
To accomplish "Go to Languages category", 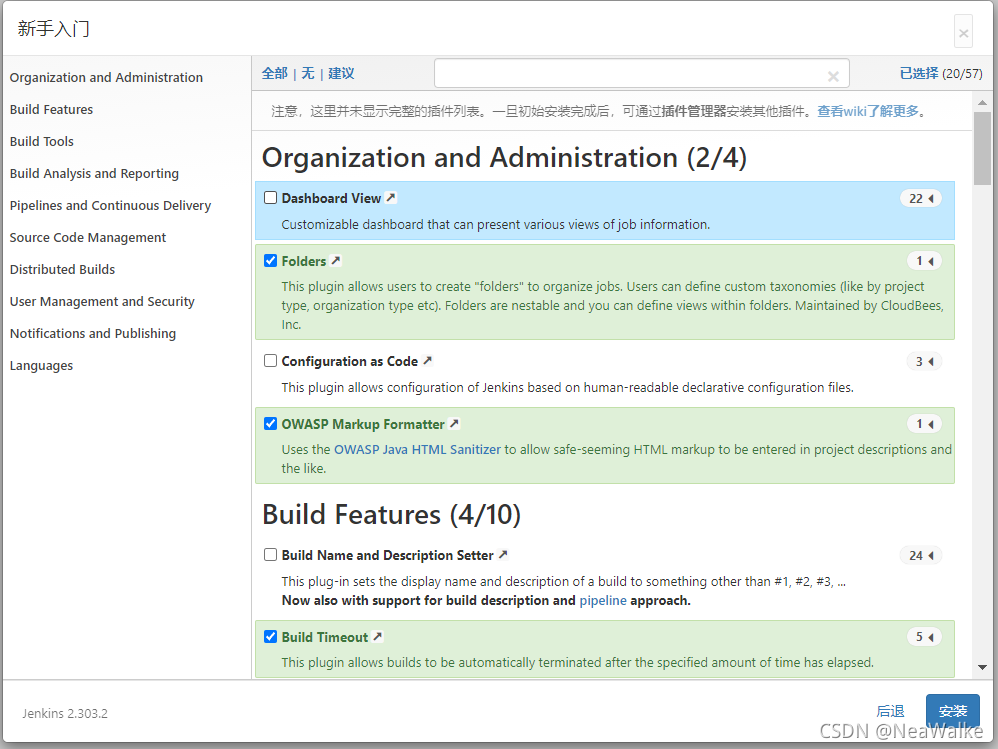I will 41,366.
